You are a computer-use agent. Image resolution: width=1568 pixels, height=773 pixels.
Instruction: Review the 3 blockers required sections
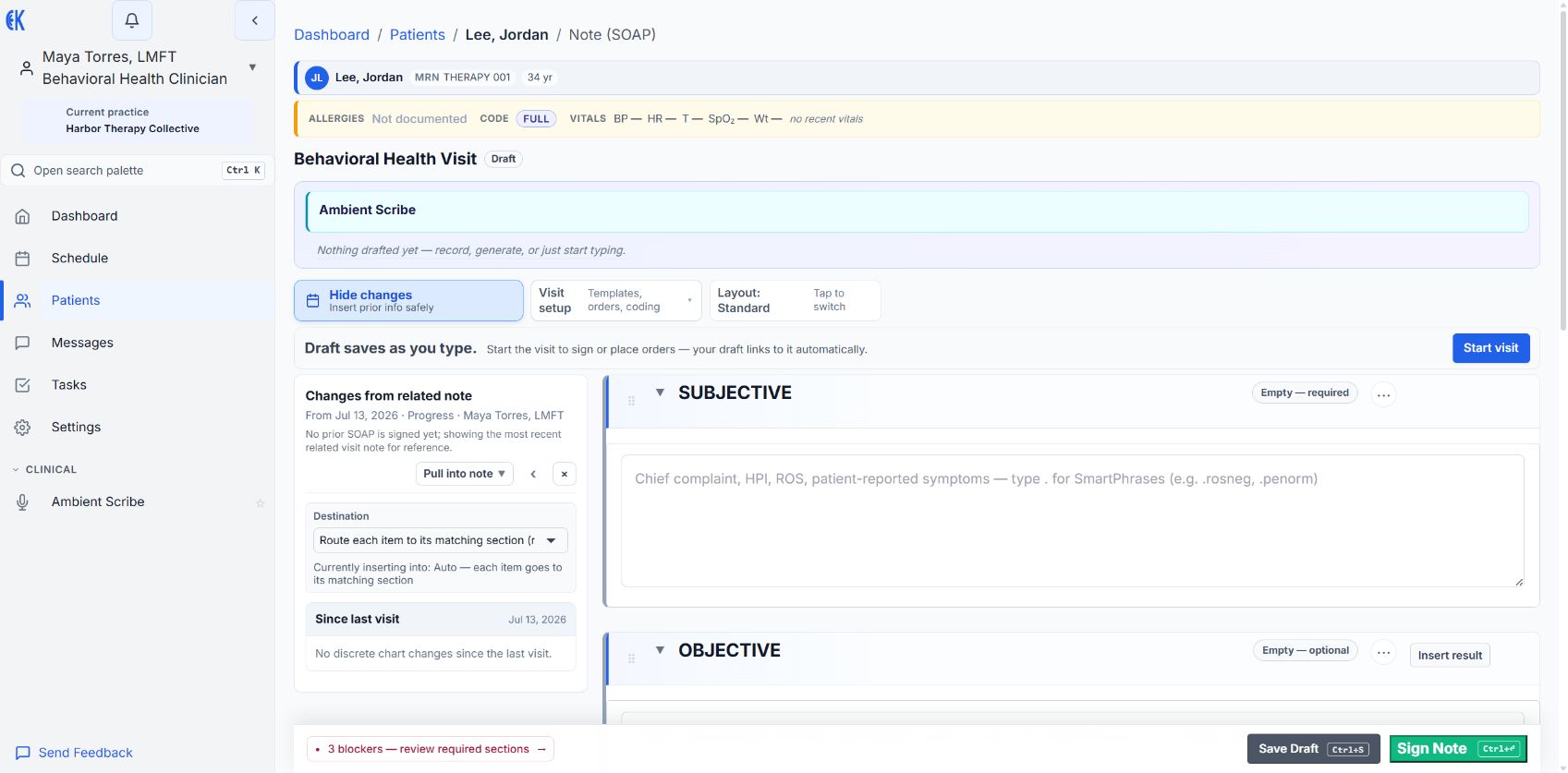(x=431, y=749)
